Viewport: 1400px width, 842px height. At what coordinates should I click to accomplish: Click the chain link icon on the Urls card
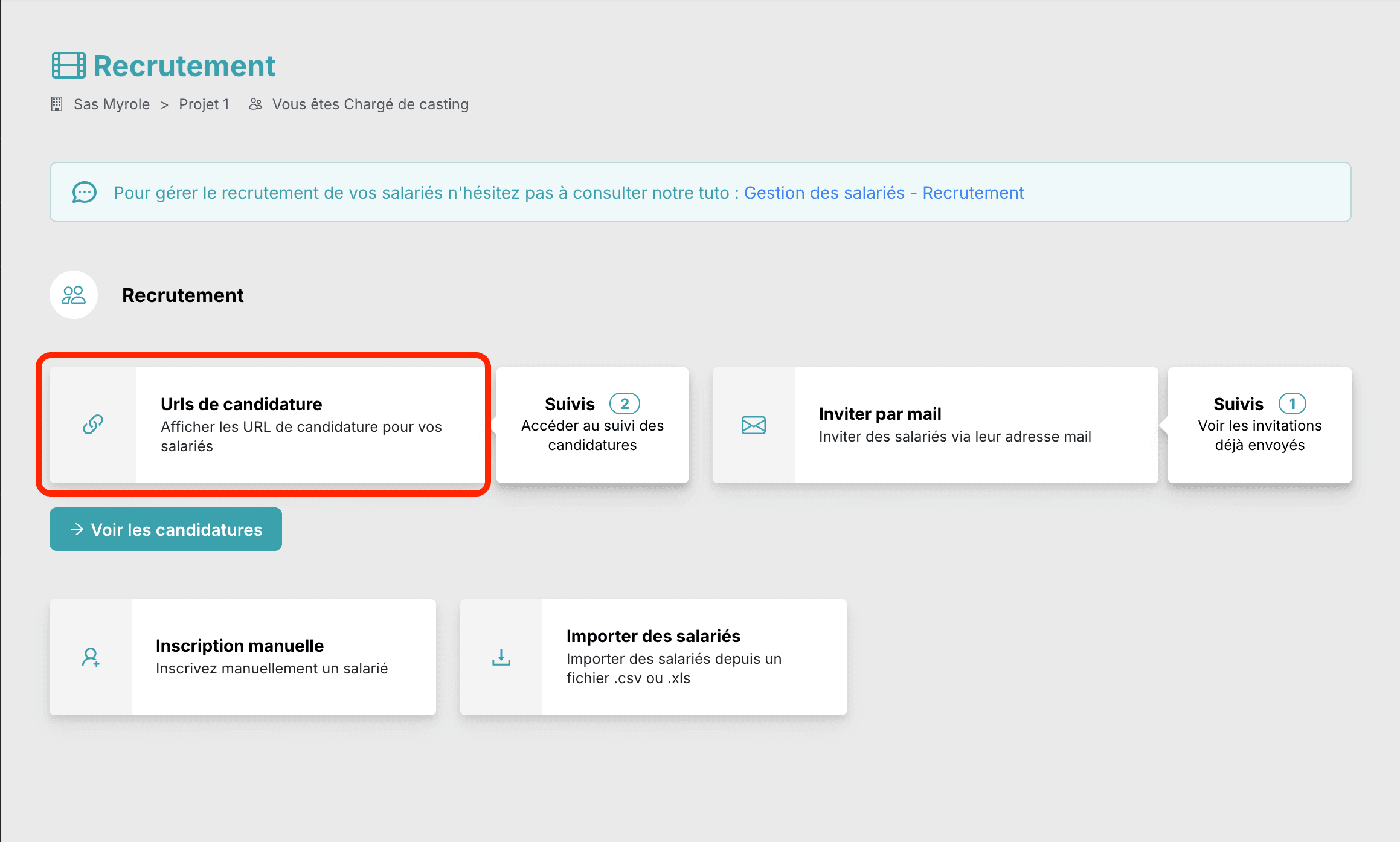(93, 425)
